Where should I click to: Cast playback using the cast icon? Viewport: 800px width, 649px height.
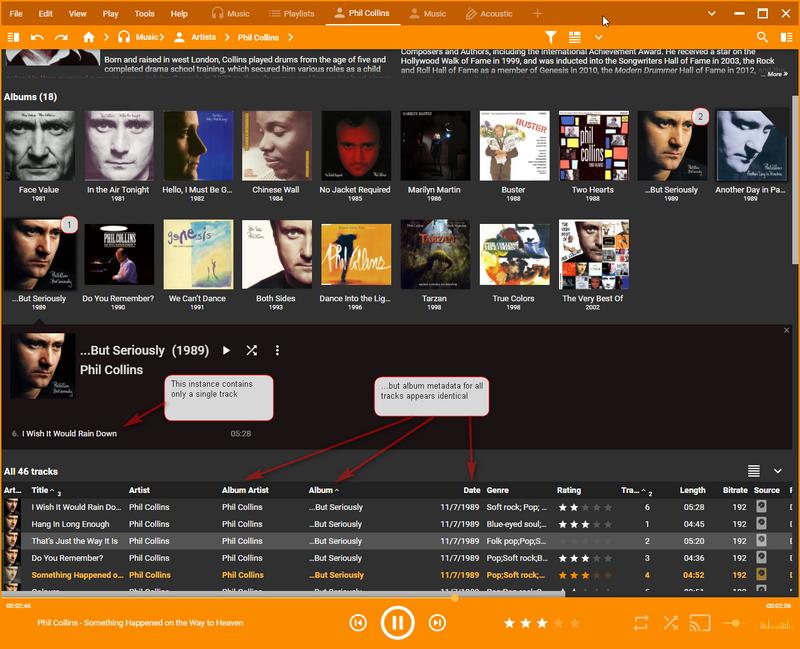700,623
